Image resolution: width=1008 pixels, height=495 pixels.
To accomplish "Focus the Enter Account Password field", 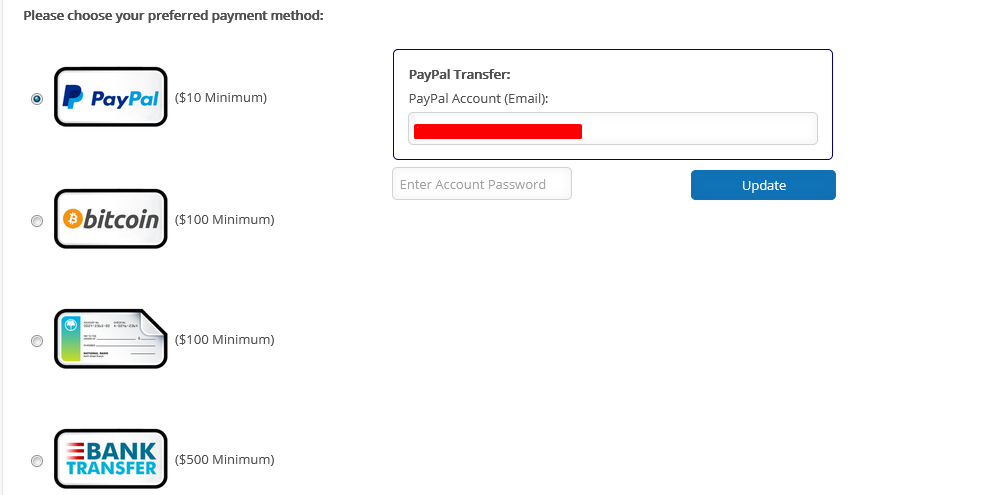I will point(481,184).
